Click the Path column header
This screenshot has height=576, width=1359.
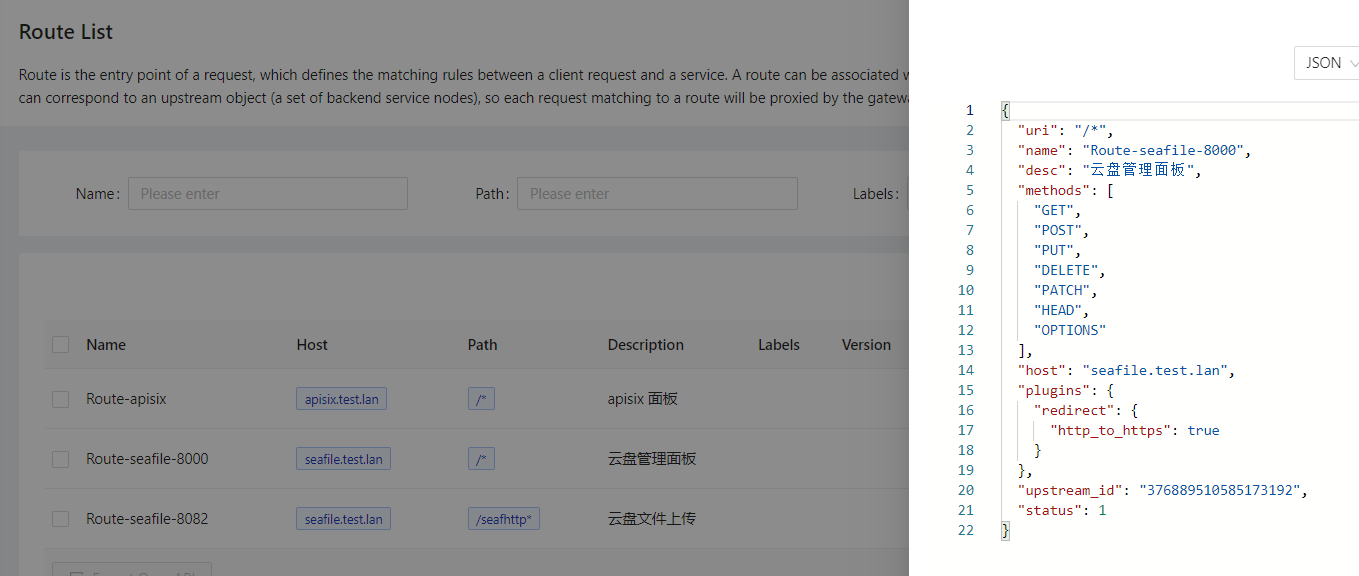coord(483,345)
